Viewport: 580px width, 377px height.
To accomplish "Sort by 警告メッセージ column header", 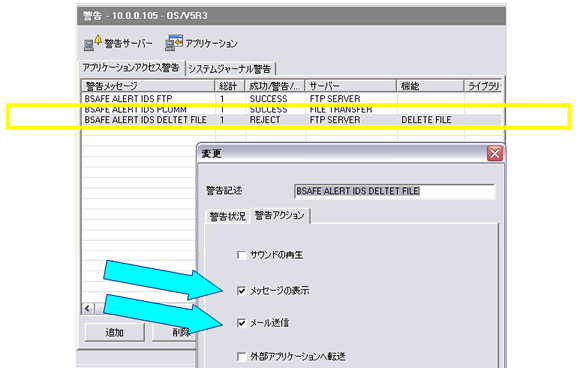I will click(x=148, y=86).
